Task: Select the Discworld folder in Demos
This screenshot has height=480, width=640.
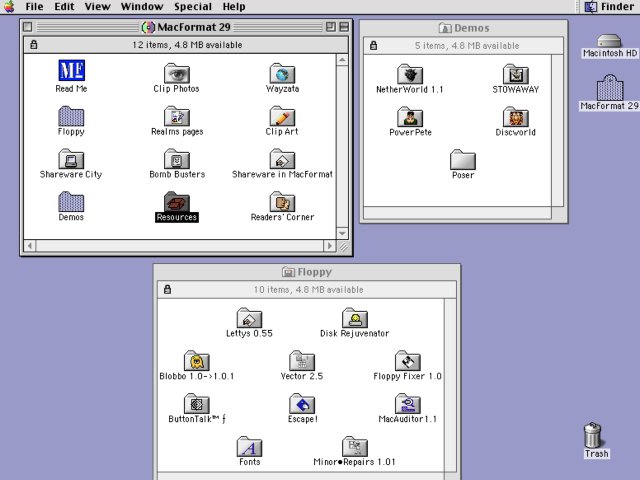Action: tap(516, 117)
